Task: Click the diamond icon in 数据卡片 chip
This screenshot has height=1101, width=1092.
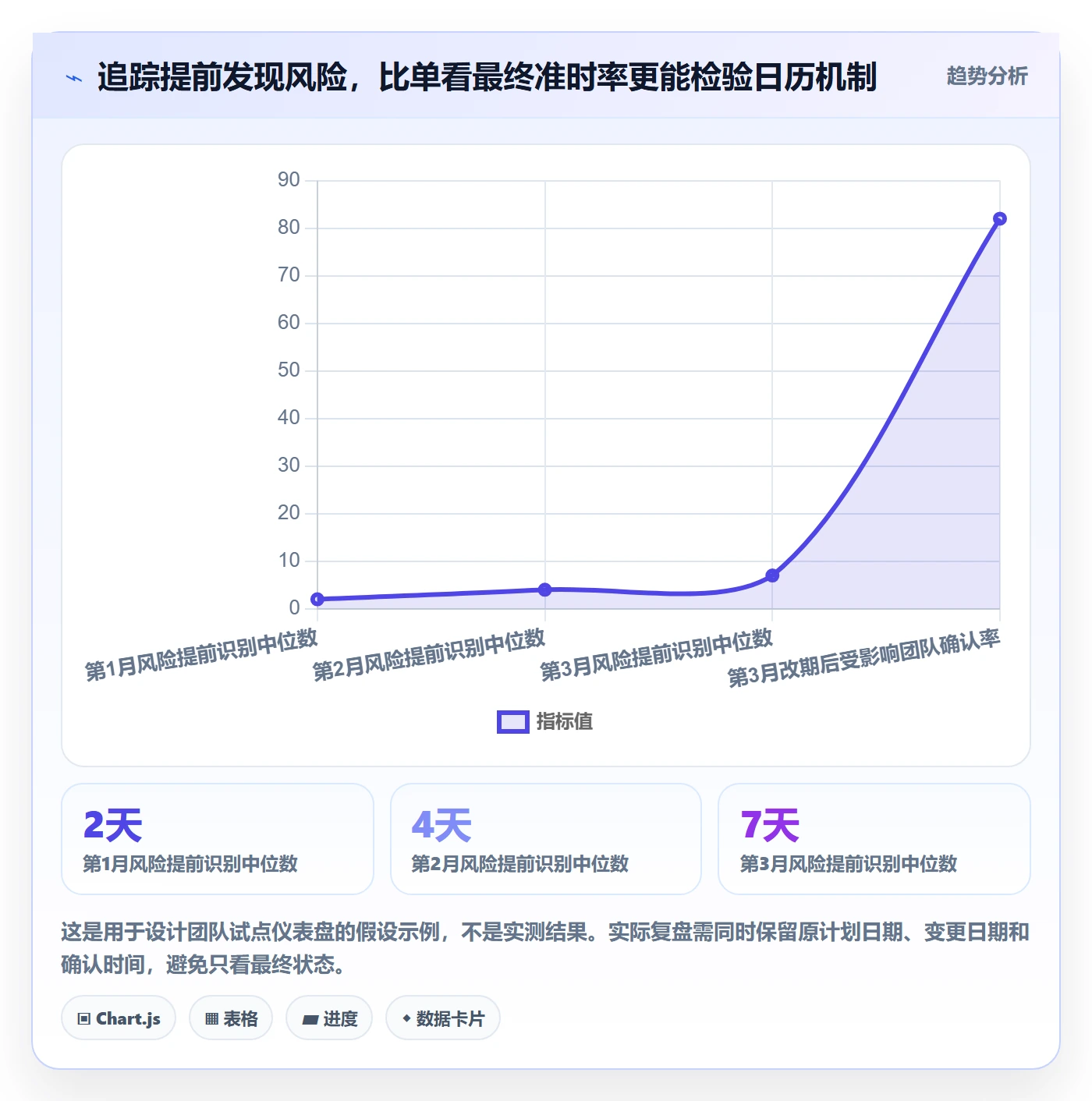Action: [406, 1018]
